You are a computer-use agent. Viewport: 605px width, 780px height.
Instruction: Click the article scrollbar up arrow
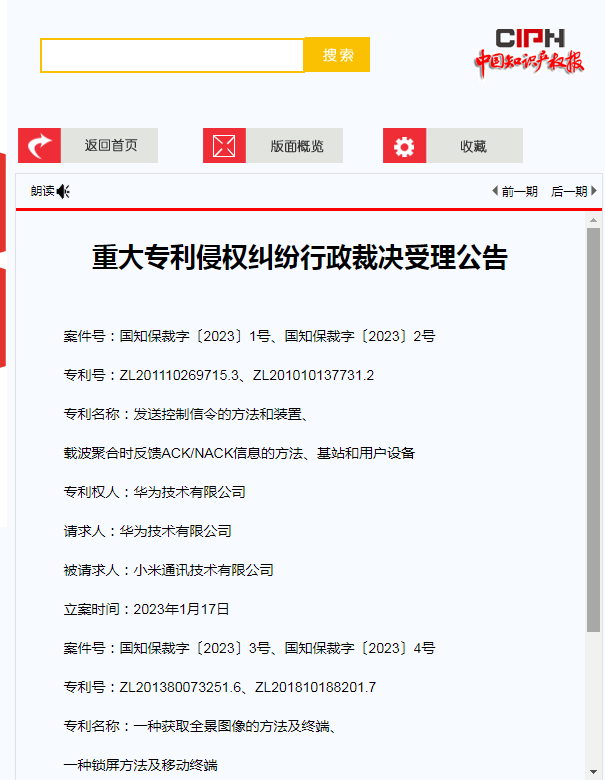pos(593,220)
